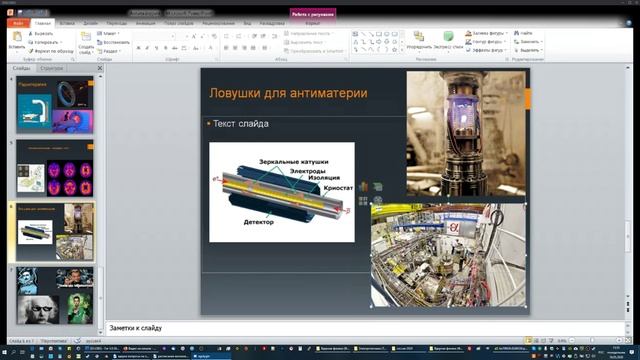640x360 pixels.
Task: Click Clear Formatting eraser icon
Action: (x=214, y=36)
